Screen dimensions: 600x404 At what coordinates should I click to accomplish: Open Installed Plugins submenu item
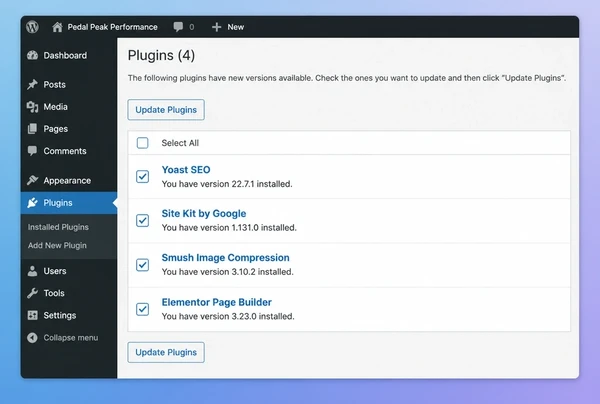[x=58, y=227]
